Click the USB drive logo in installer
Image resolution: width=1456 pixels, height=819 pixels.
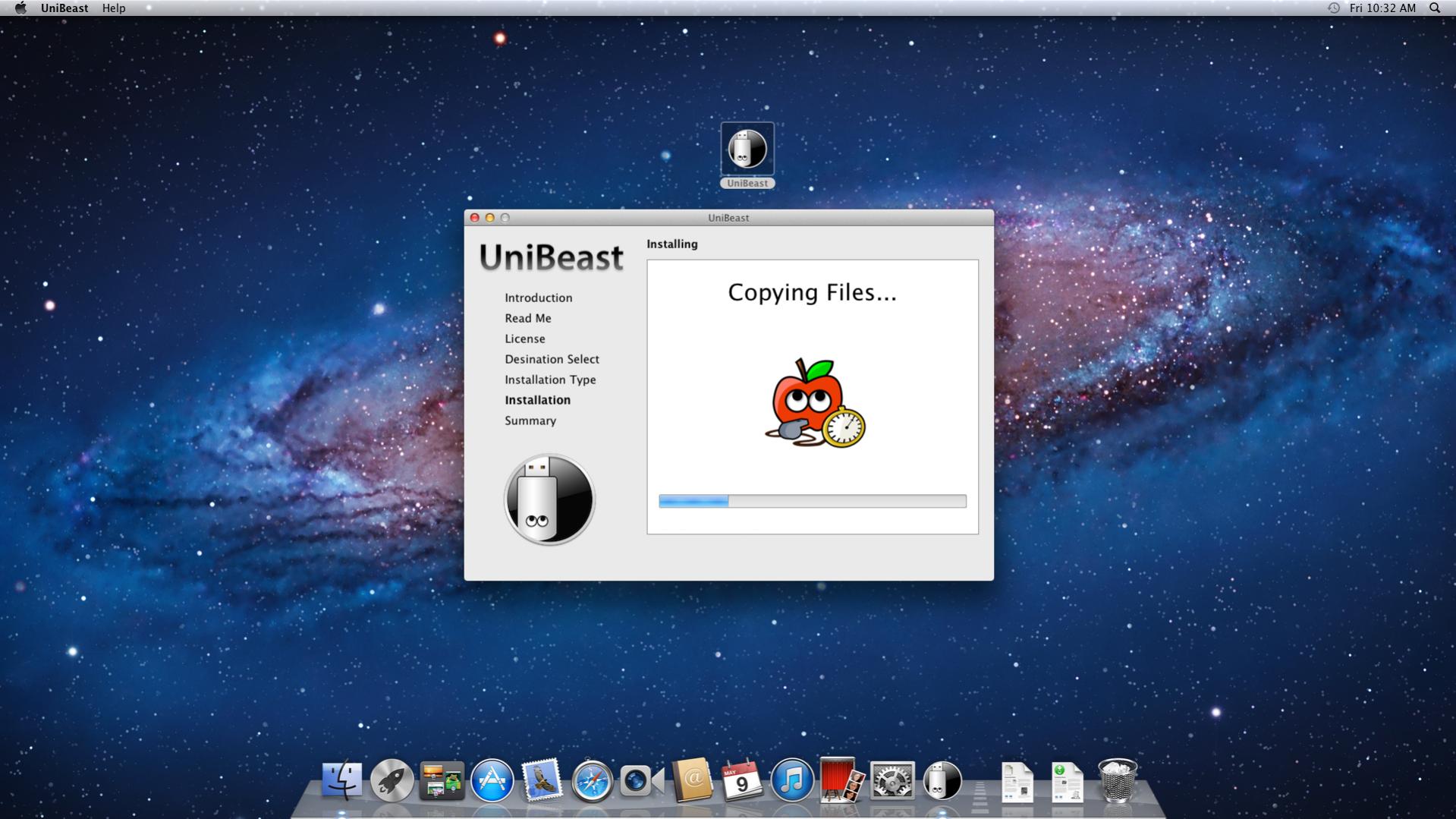pos(549,499)
